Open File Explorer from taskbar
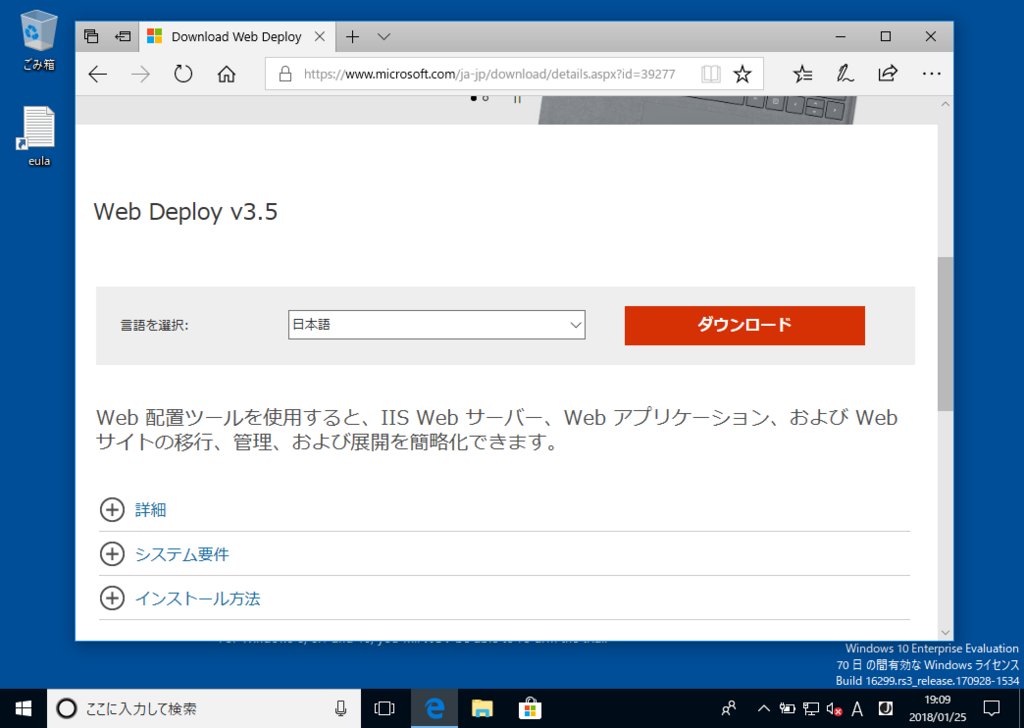This screenshot has height=728, width=1024. pyautogui.click(x=482, y=708)
